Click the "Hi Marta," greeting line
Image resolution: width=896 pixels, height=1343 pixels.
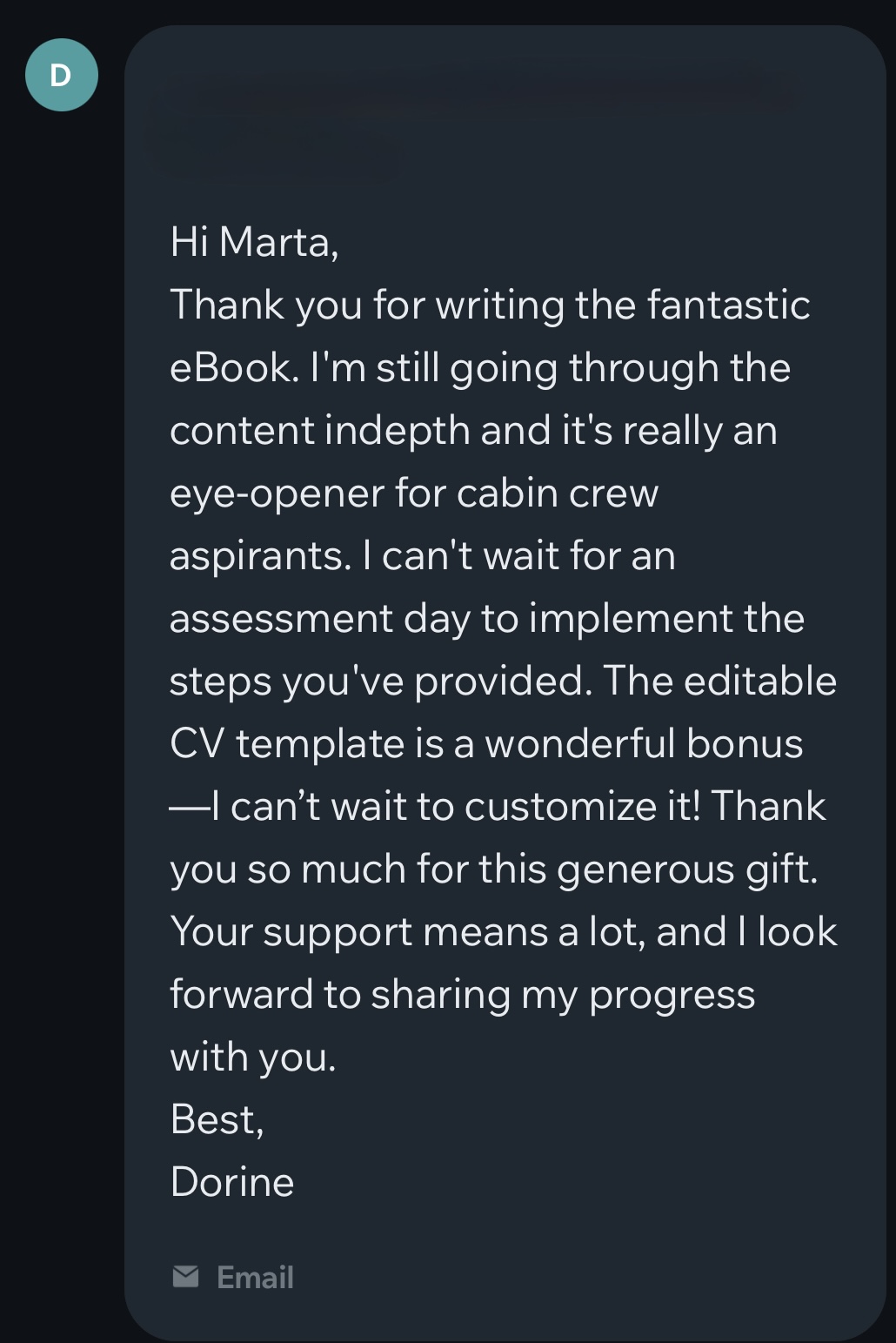pos(254,242)
